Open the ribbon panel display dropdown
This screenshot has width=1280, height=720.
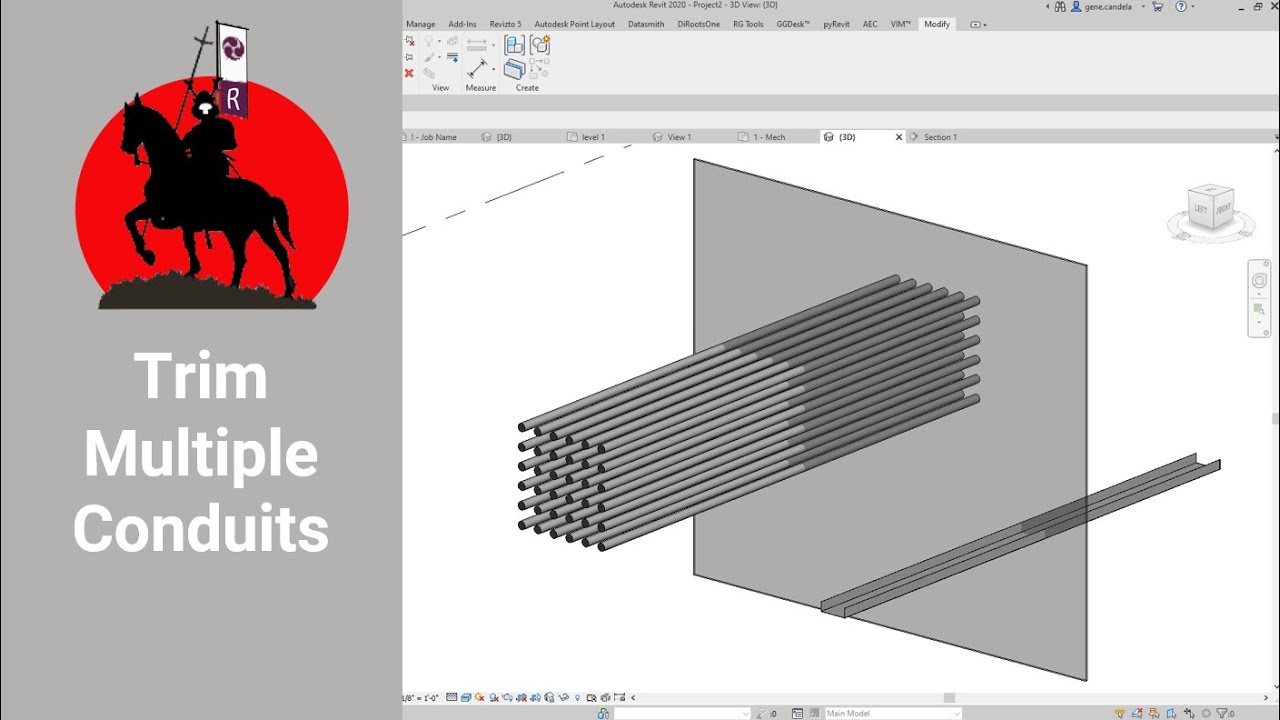978,24
